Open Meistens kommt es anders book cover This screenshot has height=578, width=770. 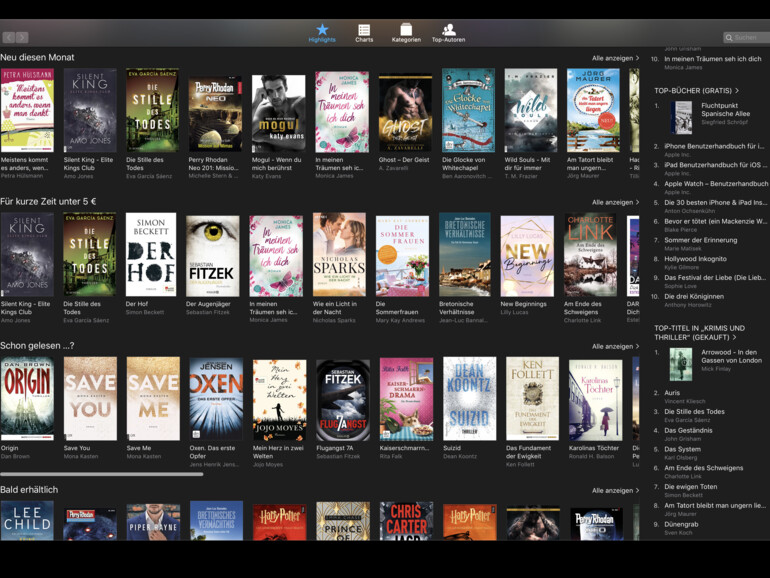(x=28, y=110)
